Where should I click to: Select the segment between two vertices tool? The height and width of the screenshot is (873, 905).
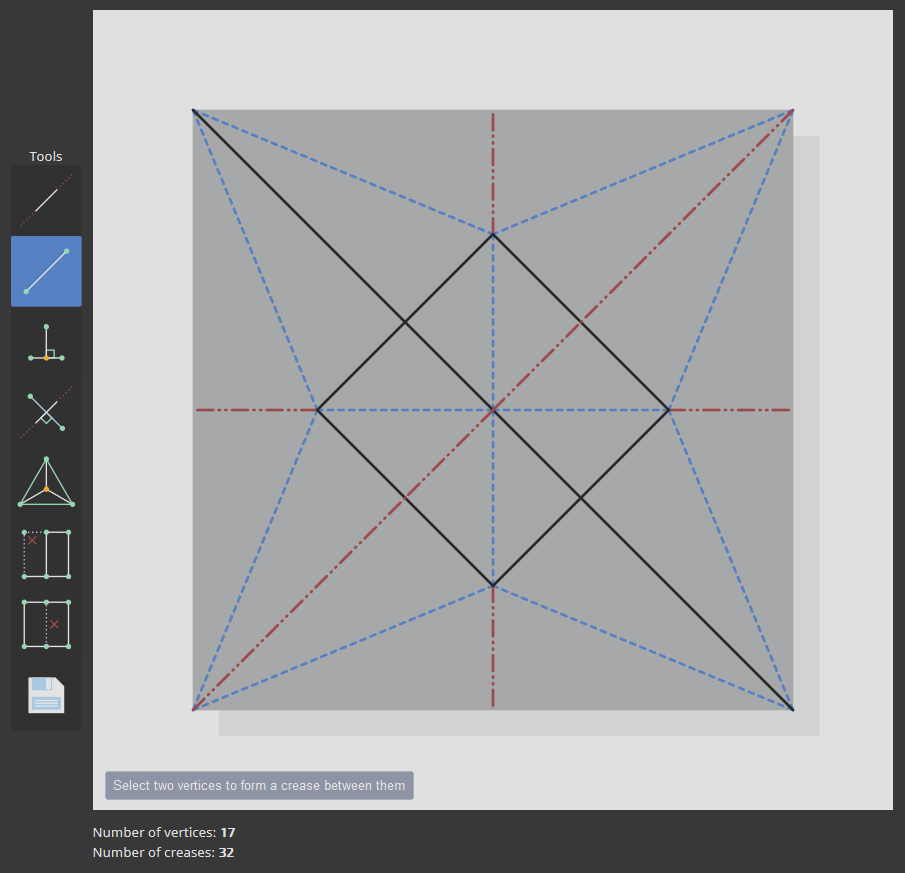[x=46, y=271]
